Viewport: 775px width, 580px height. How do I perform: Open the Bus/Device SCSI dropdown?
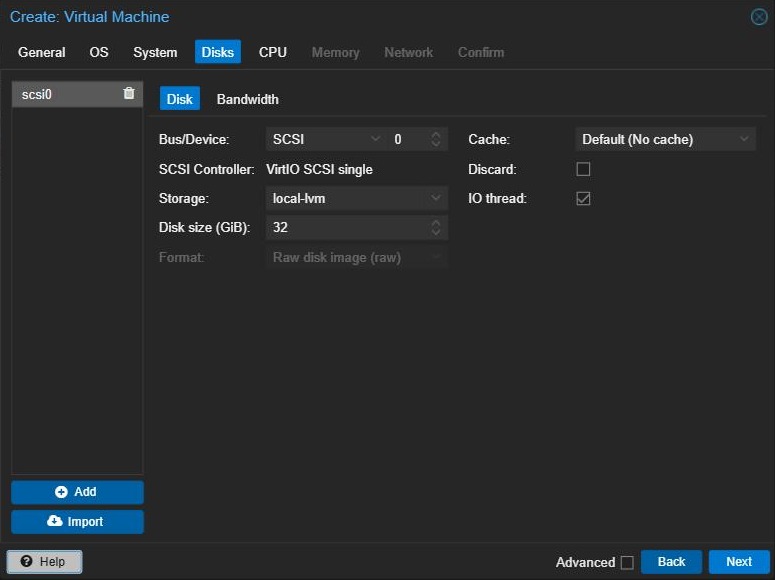click(375, 139)
